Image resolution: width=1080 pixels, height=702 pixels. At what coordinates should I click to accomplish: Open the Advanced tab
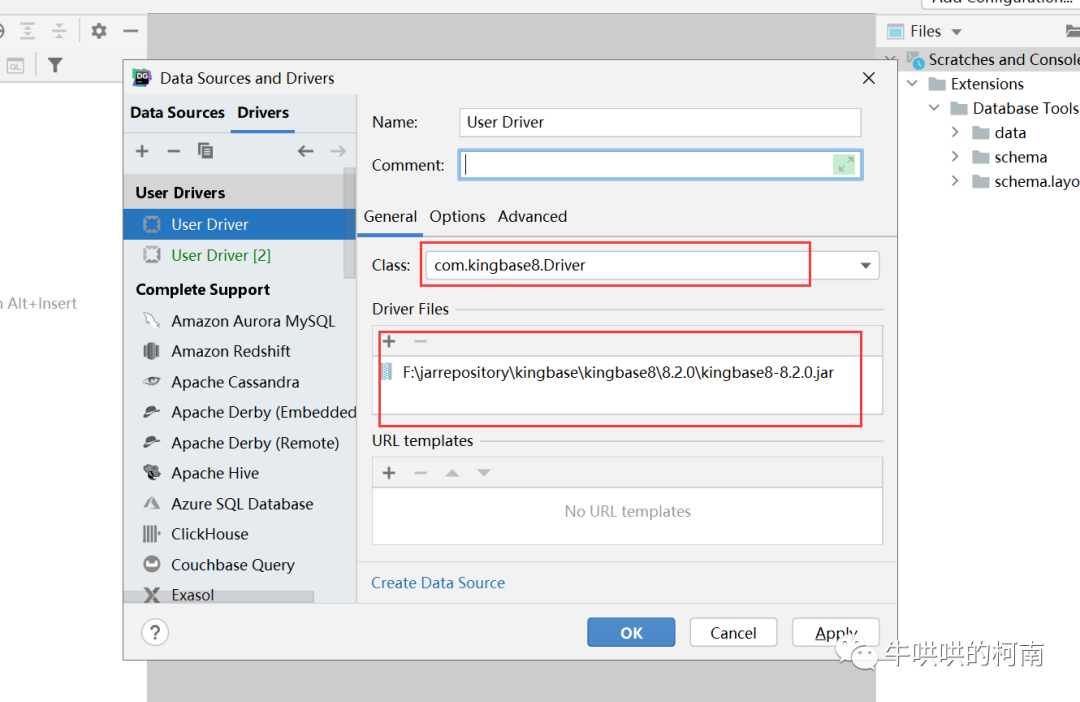(x=532, y=216)
